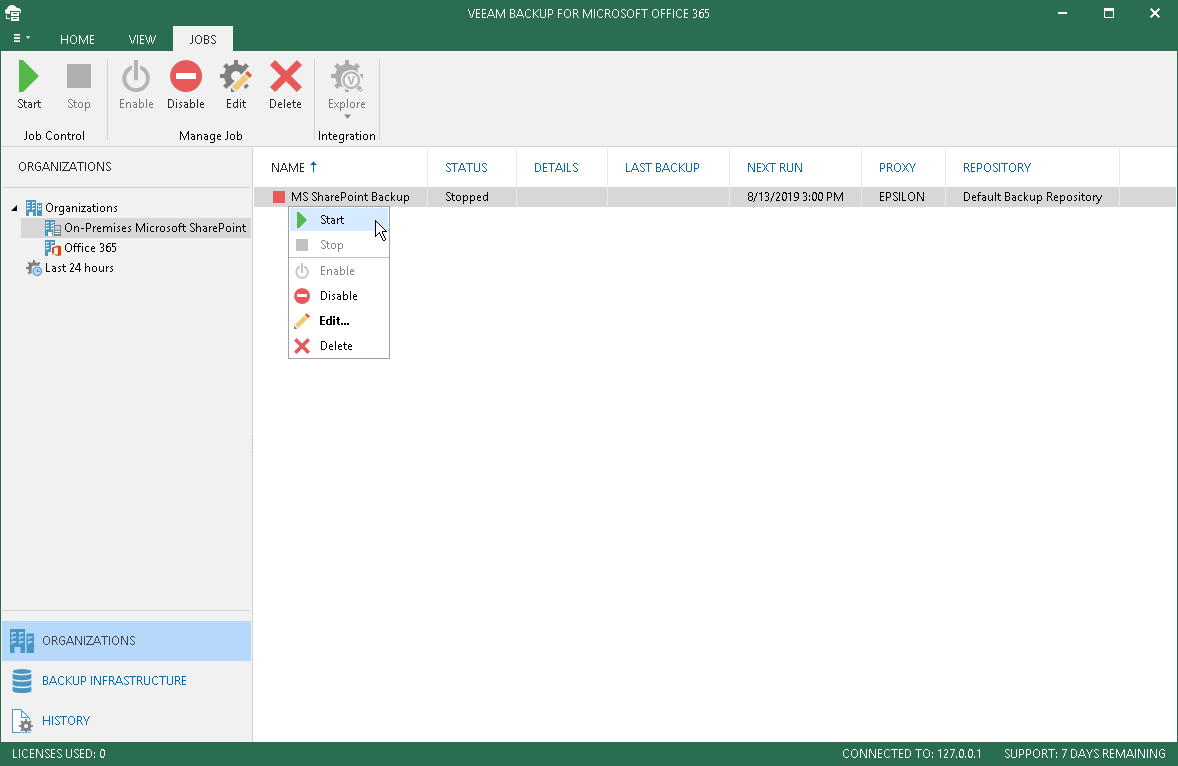Sort jobs by the STATUS column
The image size is (1178, 766).
(466, 167)
